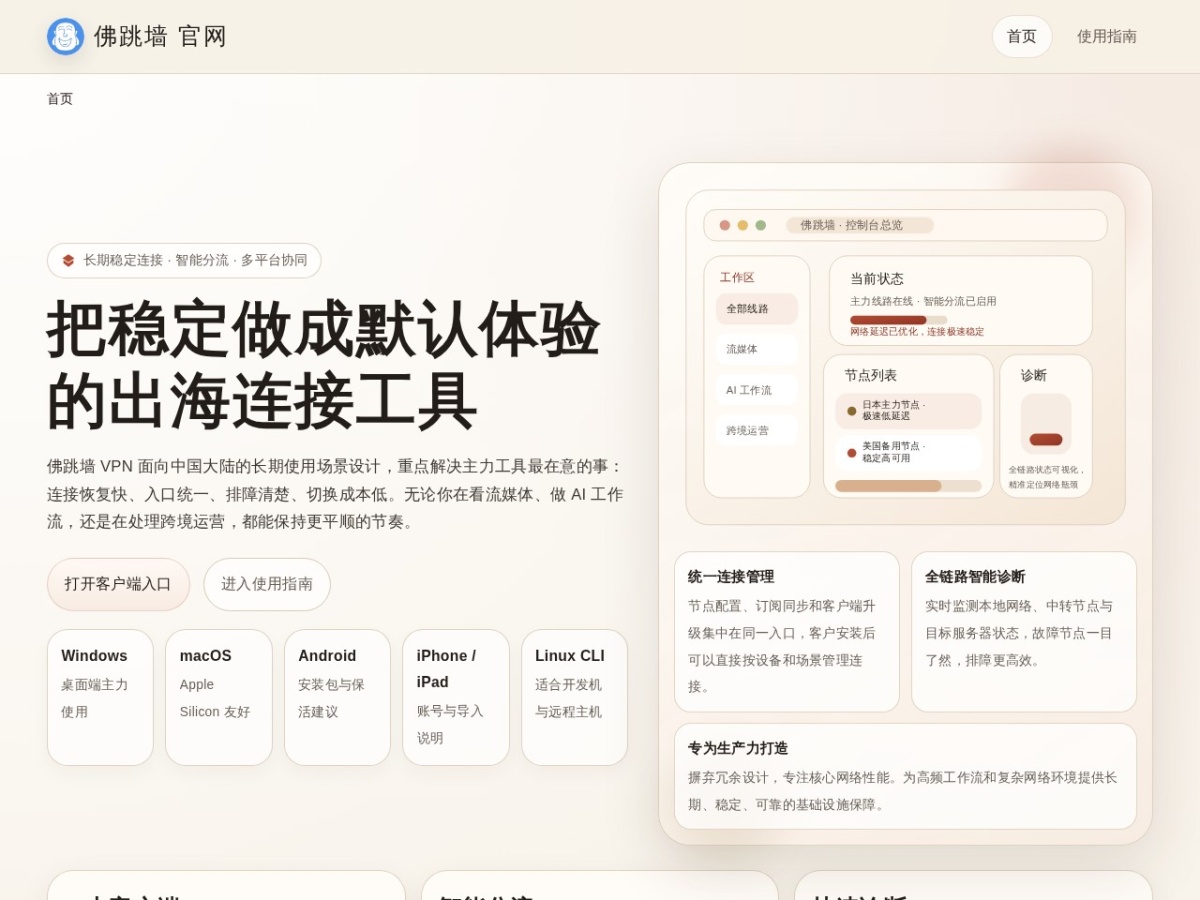The height and width of the screenshot is (900, 1200).
Task: Click the 工作区 label in the mockup
Action: point(737,278)
